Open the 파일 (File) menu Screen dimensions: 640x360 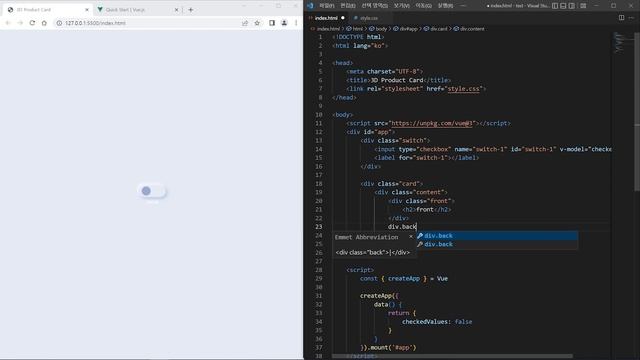(x=327, y=6)
